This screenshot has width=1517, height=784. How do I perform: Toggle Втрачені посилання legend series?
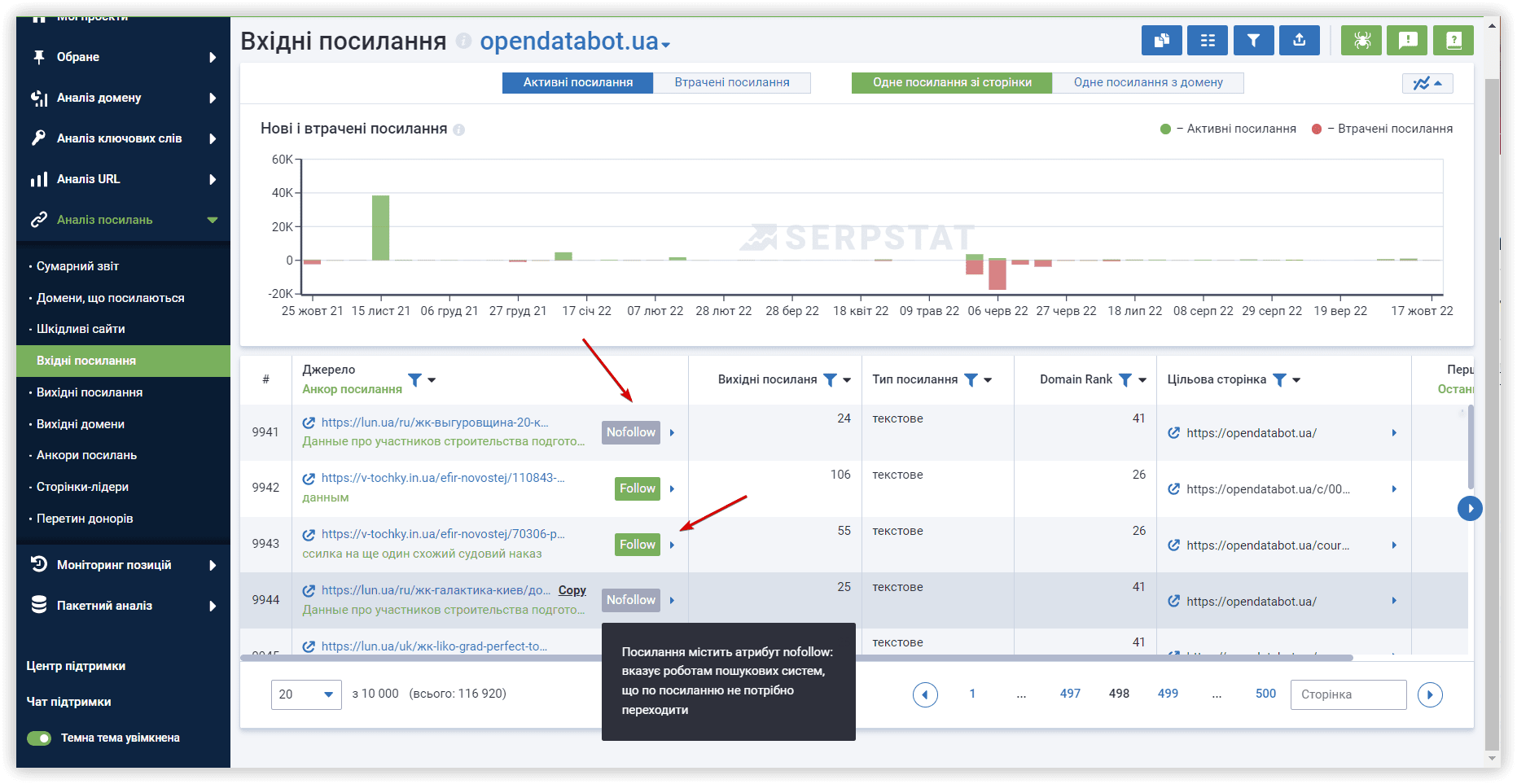coord(1382,129)
